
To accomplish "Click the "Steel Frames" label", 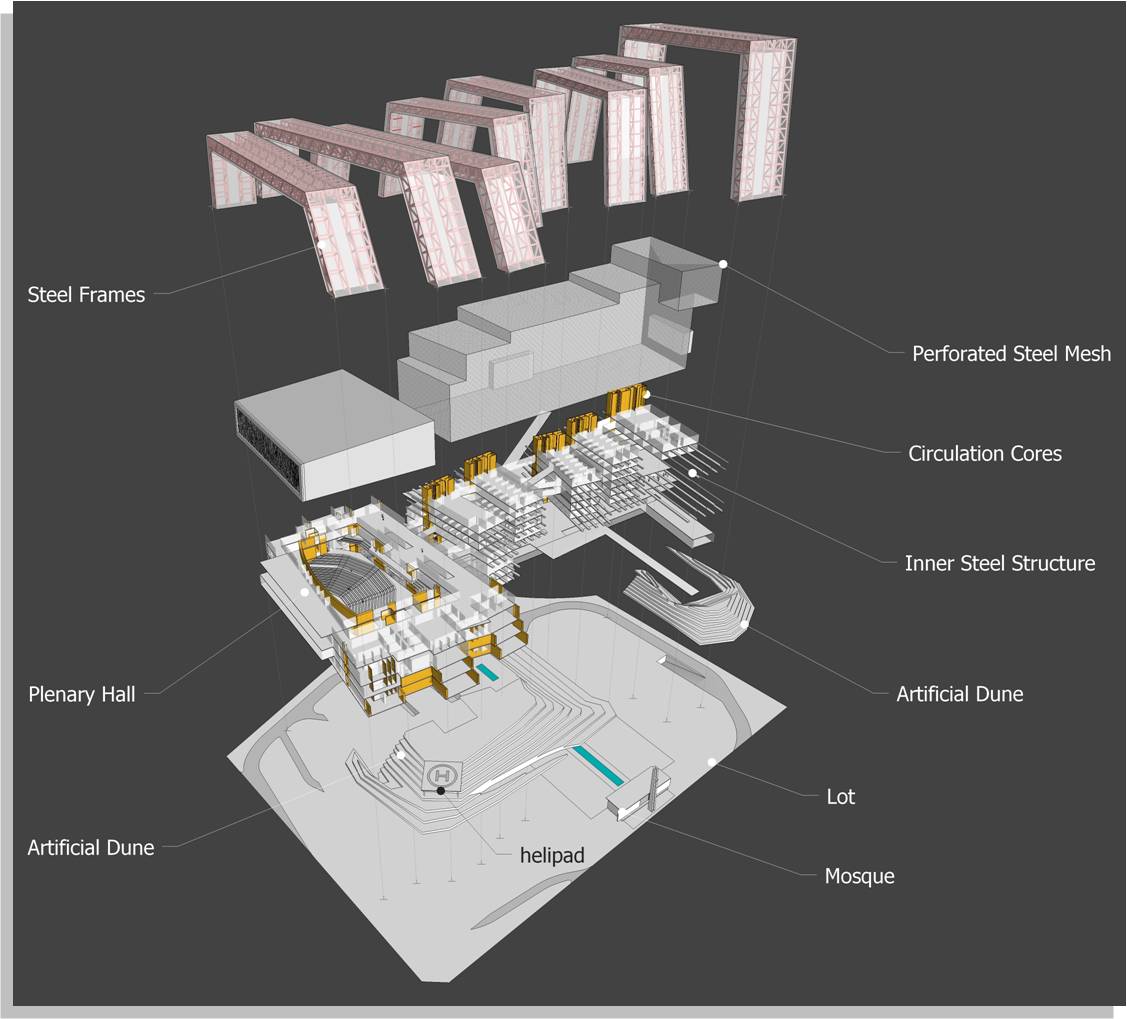I will 86,295.
